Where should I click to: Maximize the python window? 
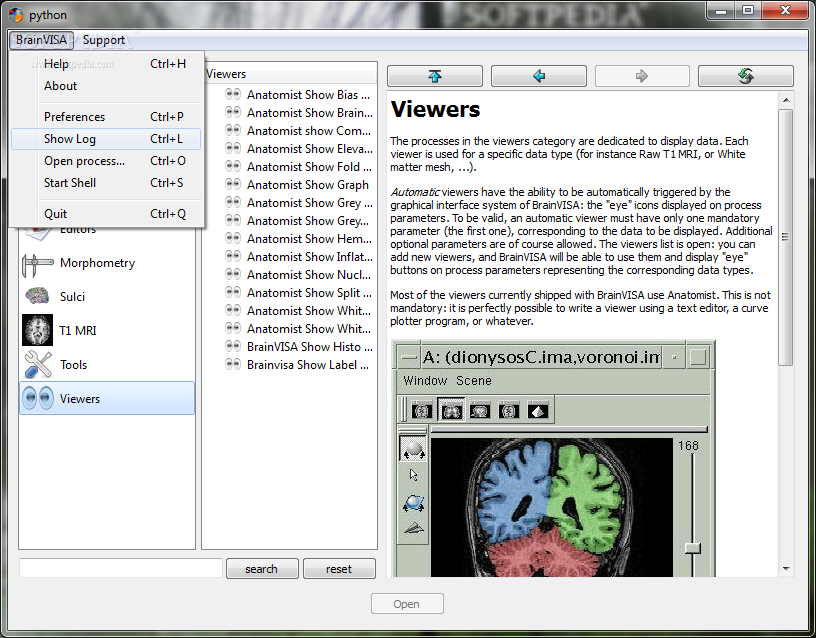pos(748,10)
